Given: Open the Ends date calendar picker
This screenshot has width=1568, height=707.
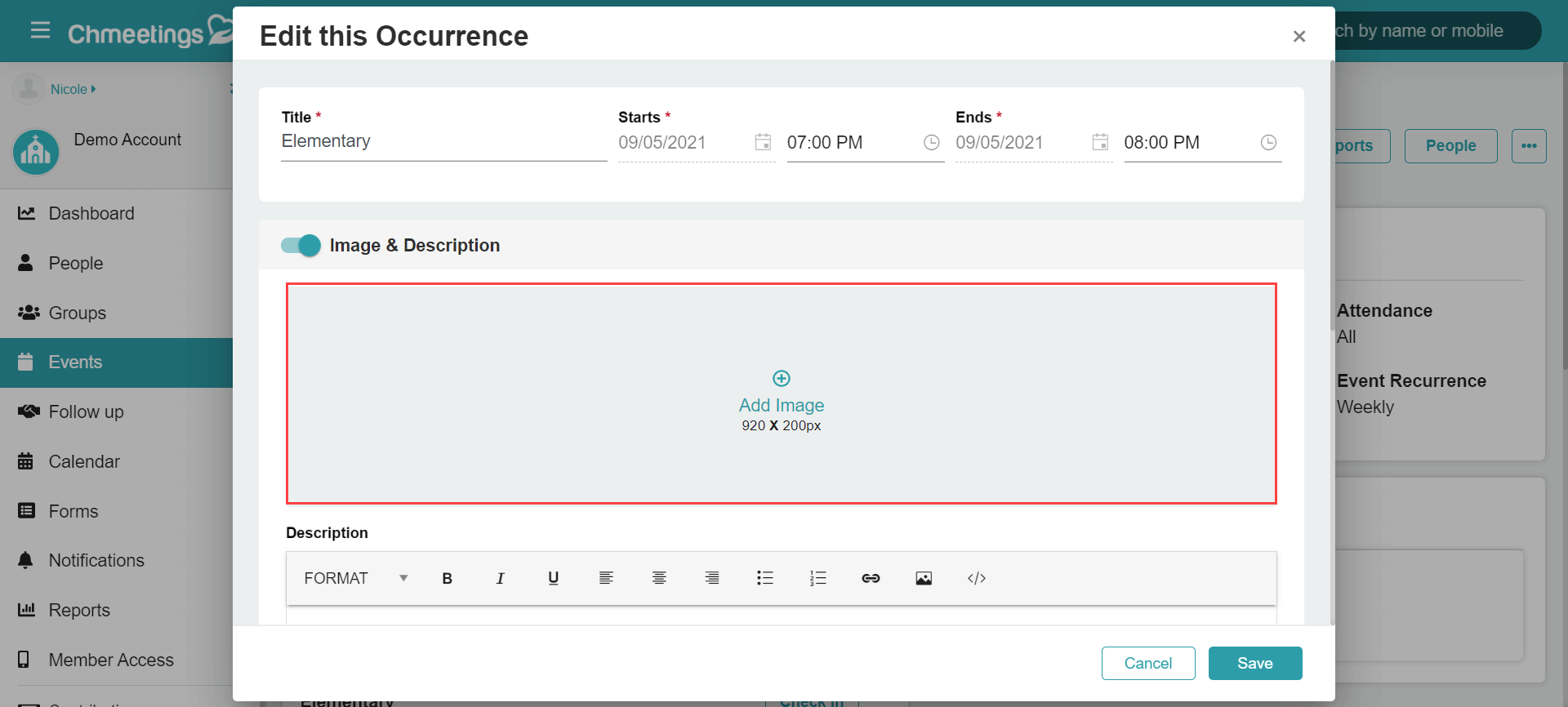Looking at the screenshot, I should (x=1100, y=142).
